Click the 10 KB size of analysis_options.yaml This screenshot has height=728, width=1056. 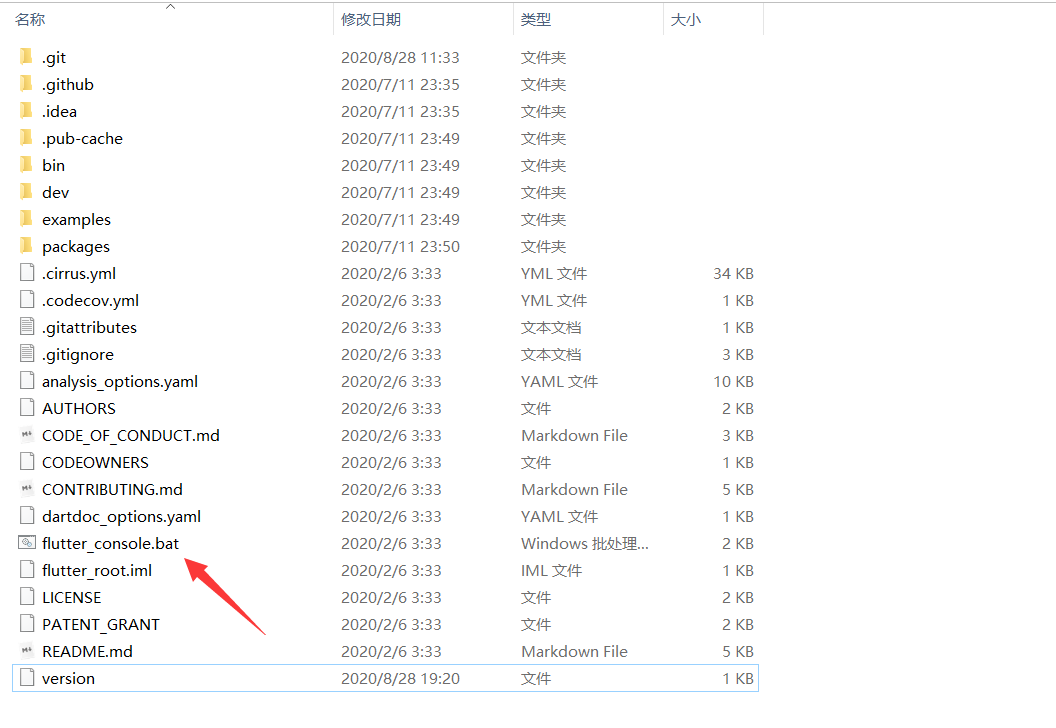733,381
